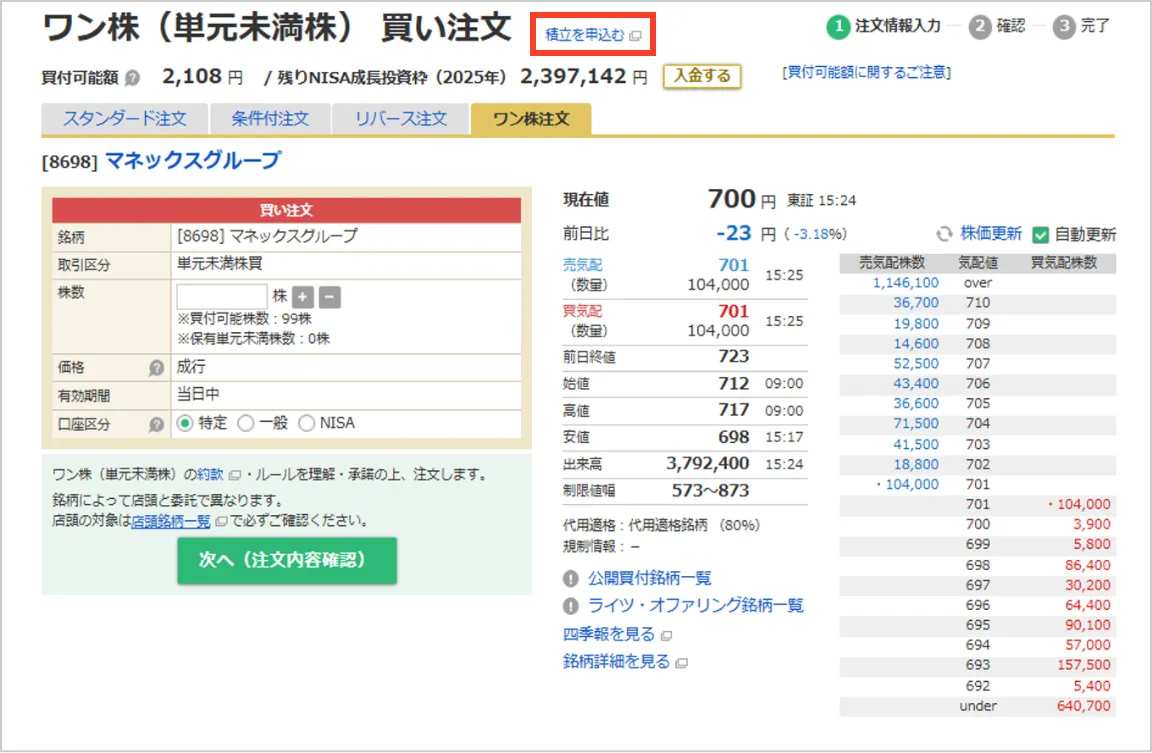
Task: Click help icon next to 買付可能額
Action: 133,78
